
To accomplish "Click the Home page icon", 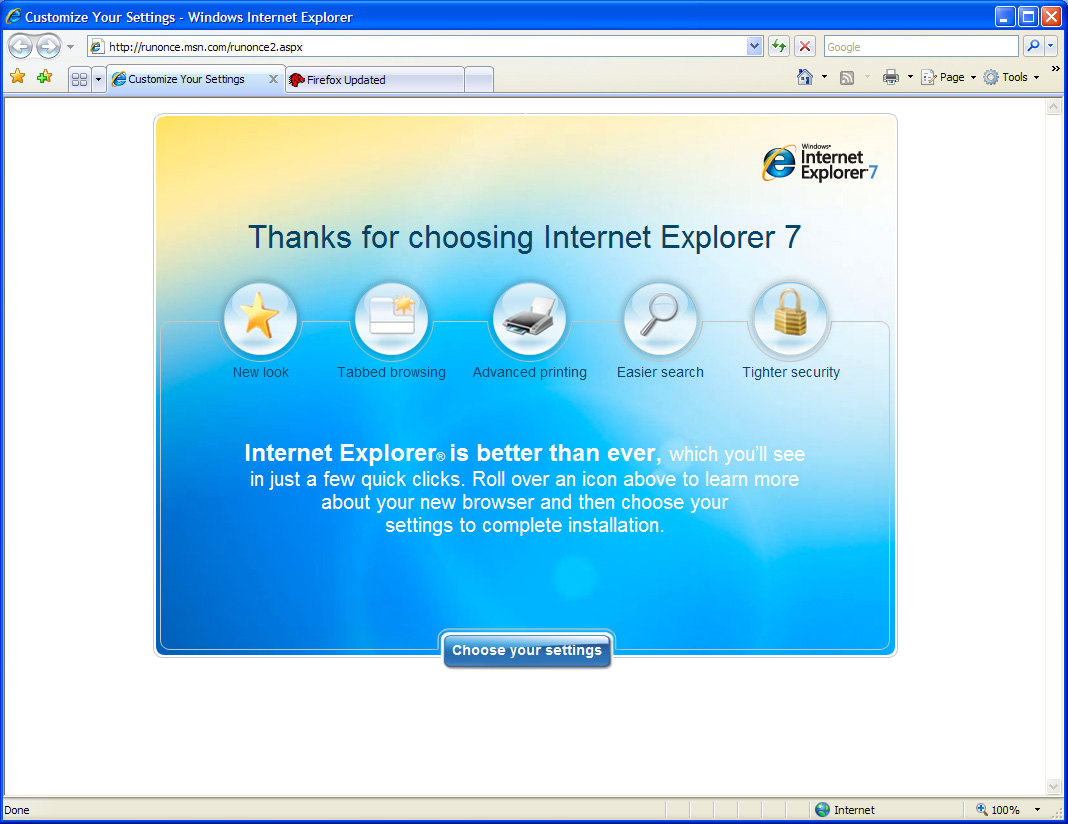I will 805,77.
